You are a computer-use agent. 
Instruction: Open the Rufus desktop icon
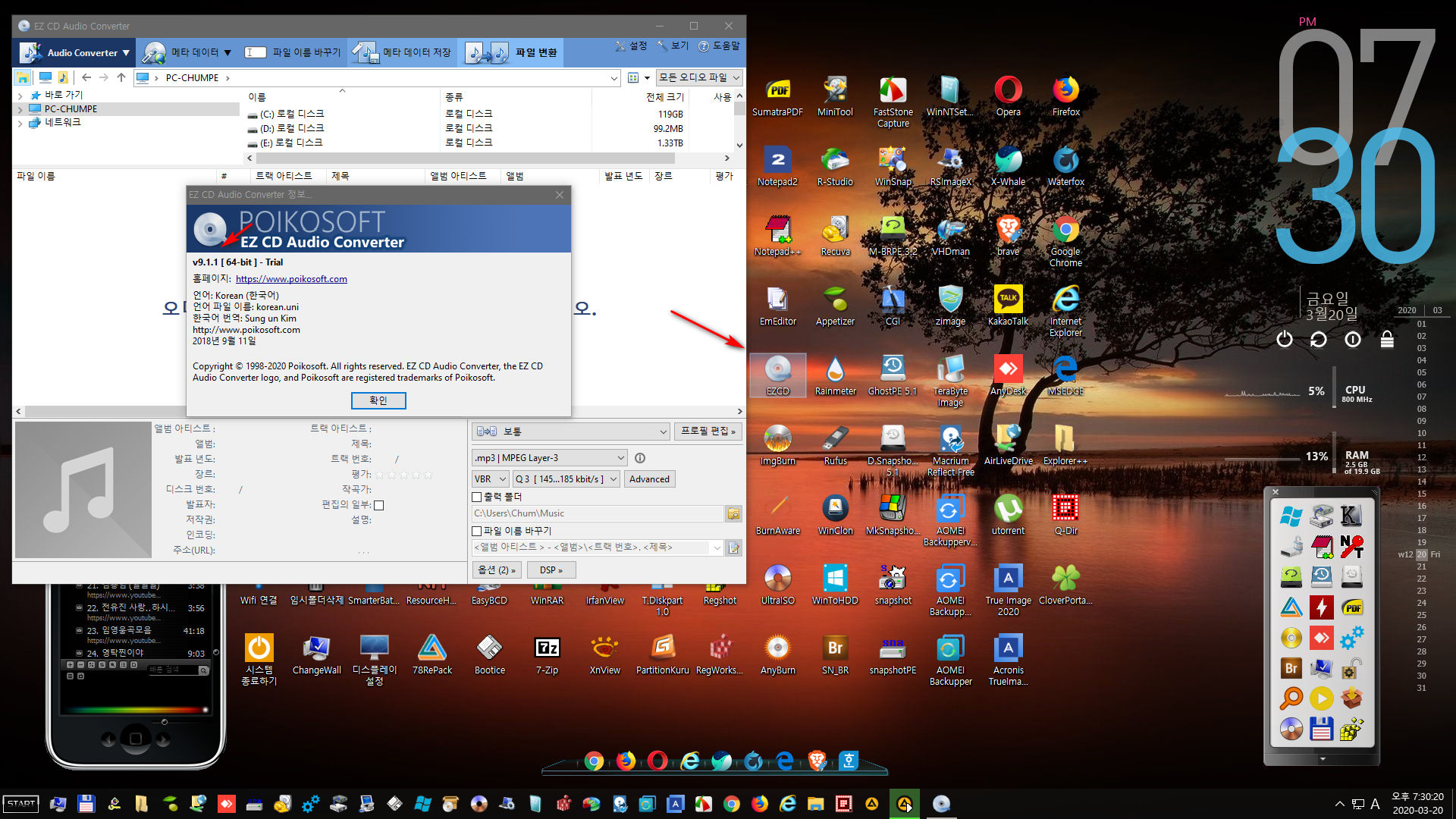click(x=835, y=446)
